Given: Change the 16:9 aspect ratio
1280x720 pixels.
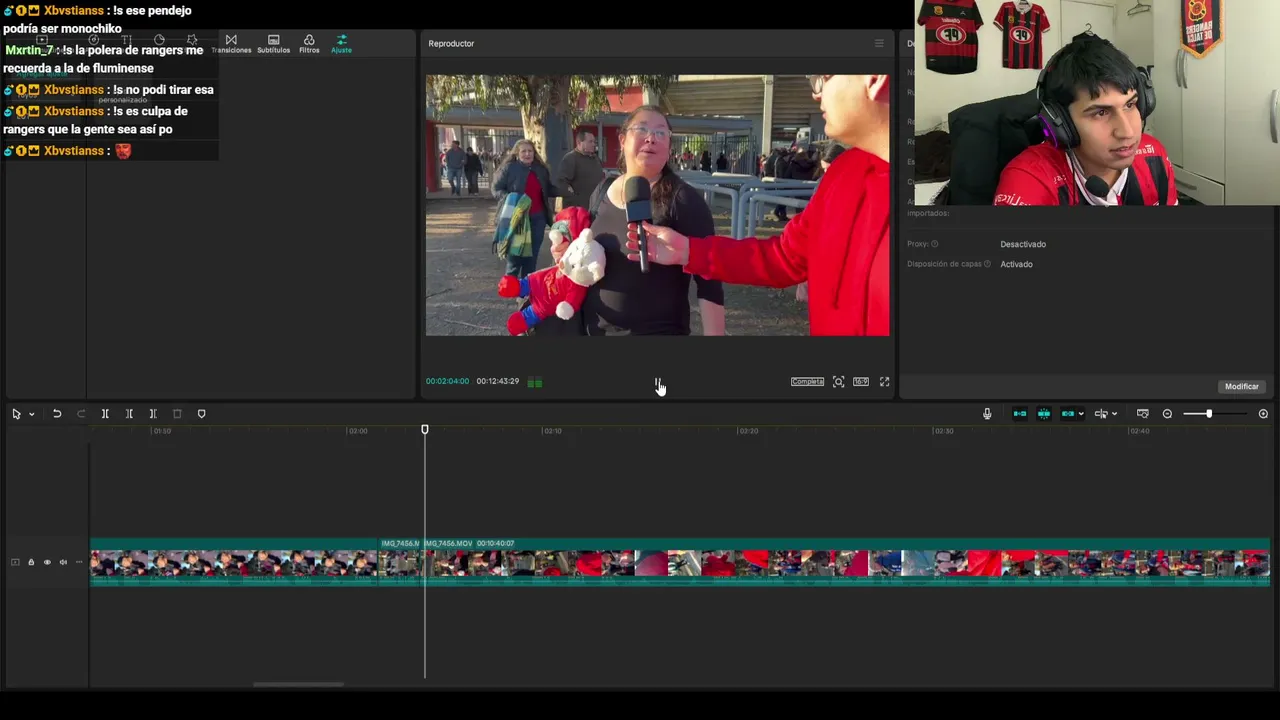Looking at the screenshot, I should [x=861, y=382].
